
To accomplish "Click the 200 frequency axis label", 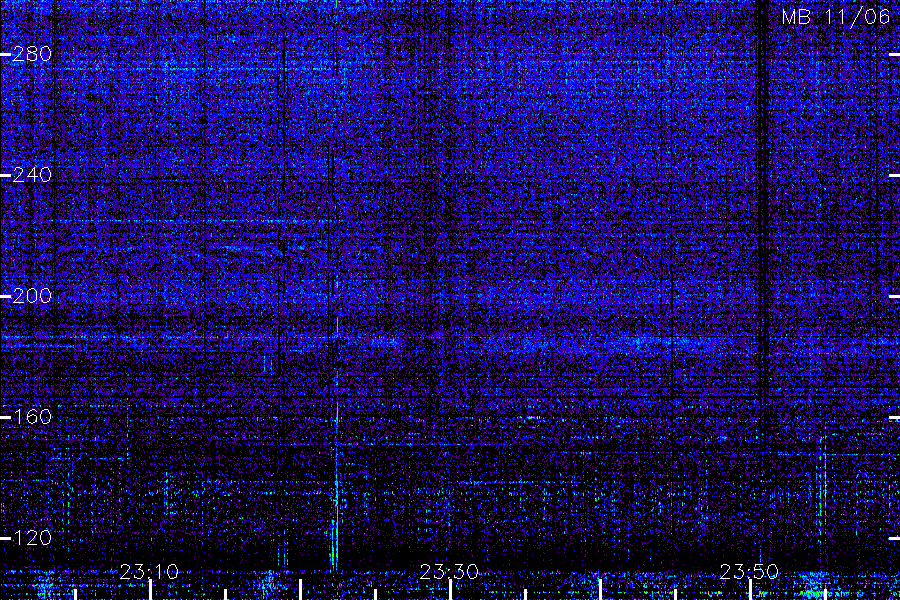I will click(32, 296).
